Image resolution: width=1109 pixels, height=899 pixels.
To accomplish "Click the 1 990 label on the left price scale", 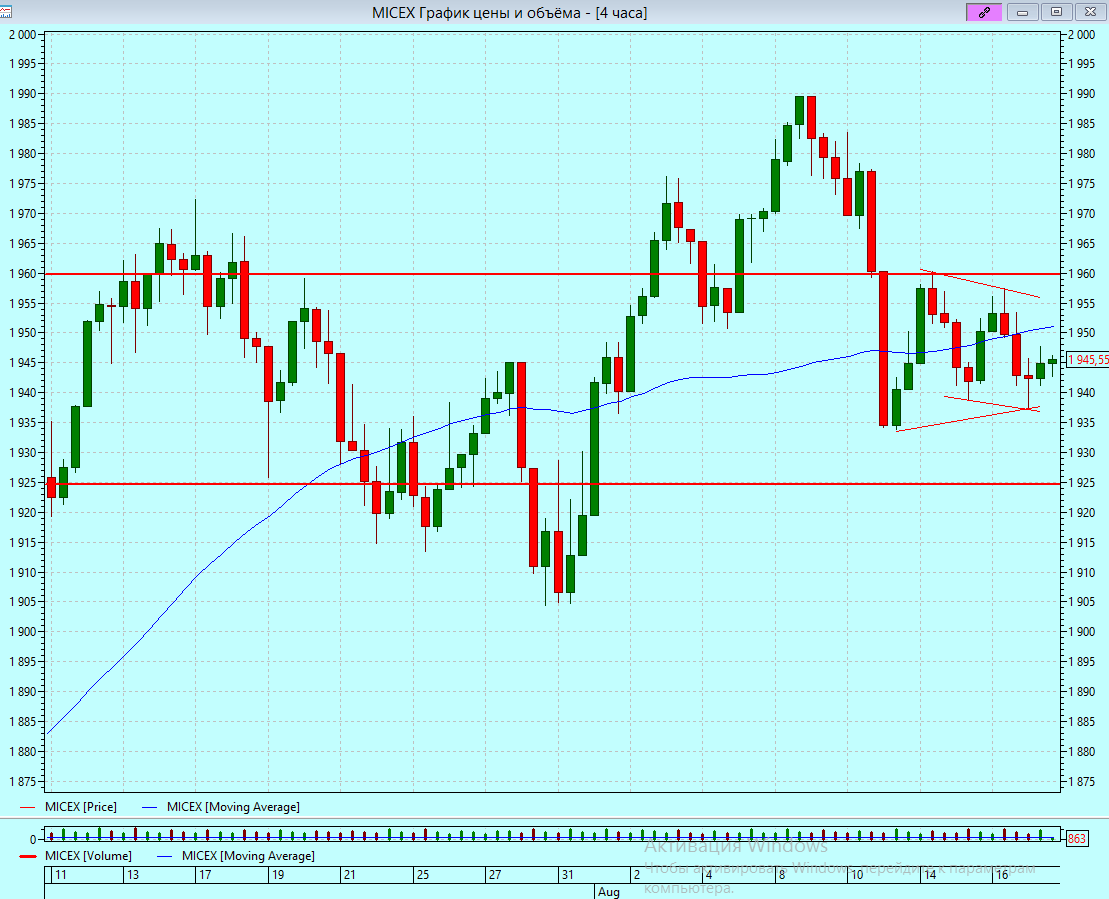I will point(23,94).
